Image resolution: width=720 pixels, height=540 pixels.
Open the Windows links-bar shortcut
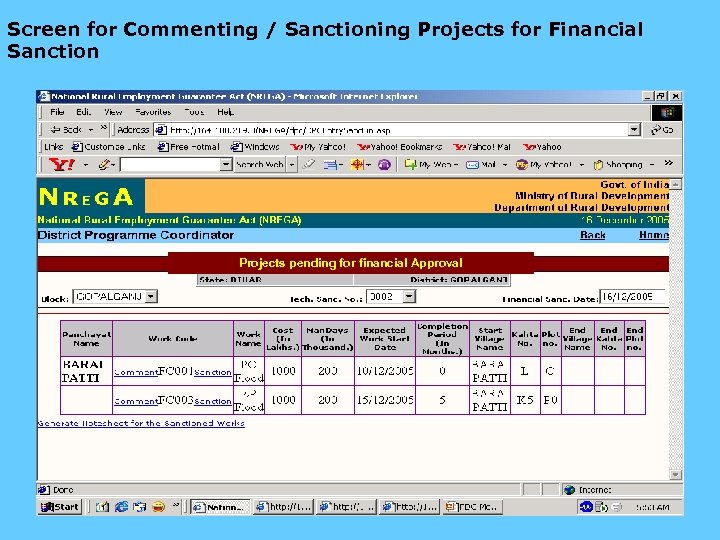coord(255,147)
